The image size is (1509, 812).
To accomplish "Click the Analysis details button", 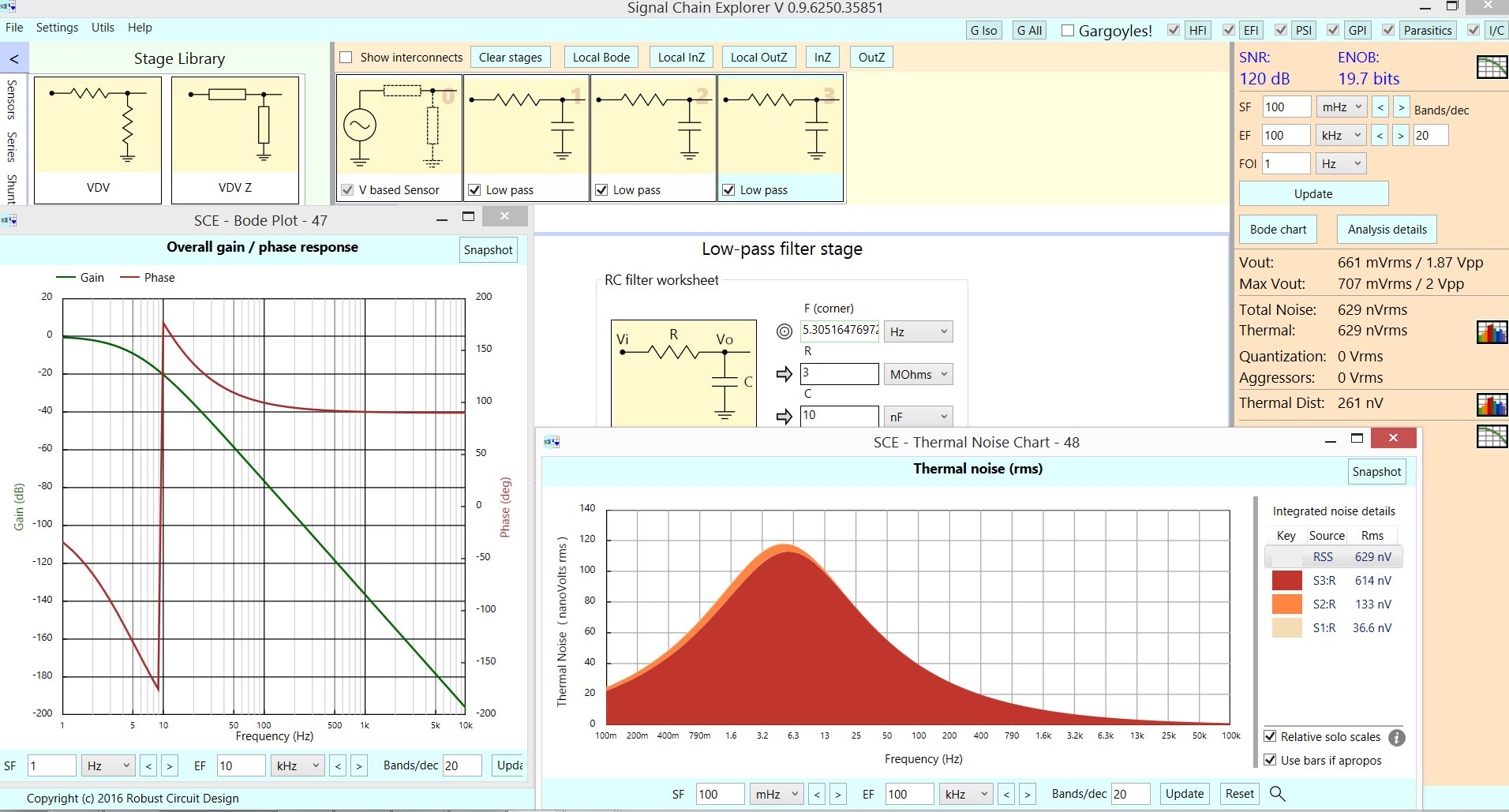I will click(x=1387, y=230).
